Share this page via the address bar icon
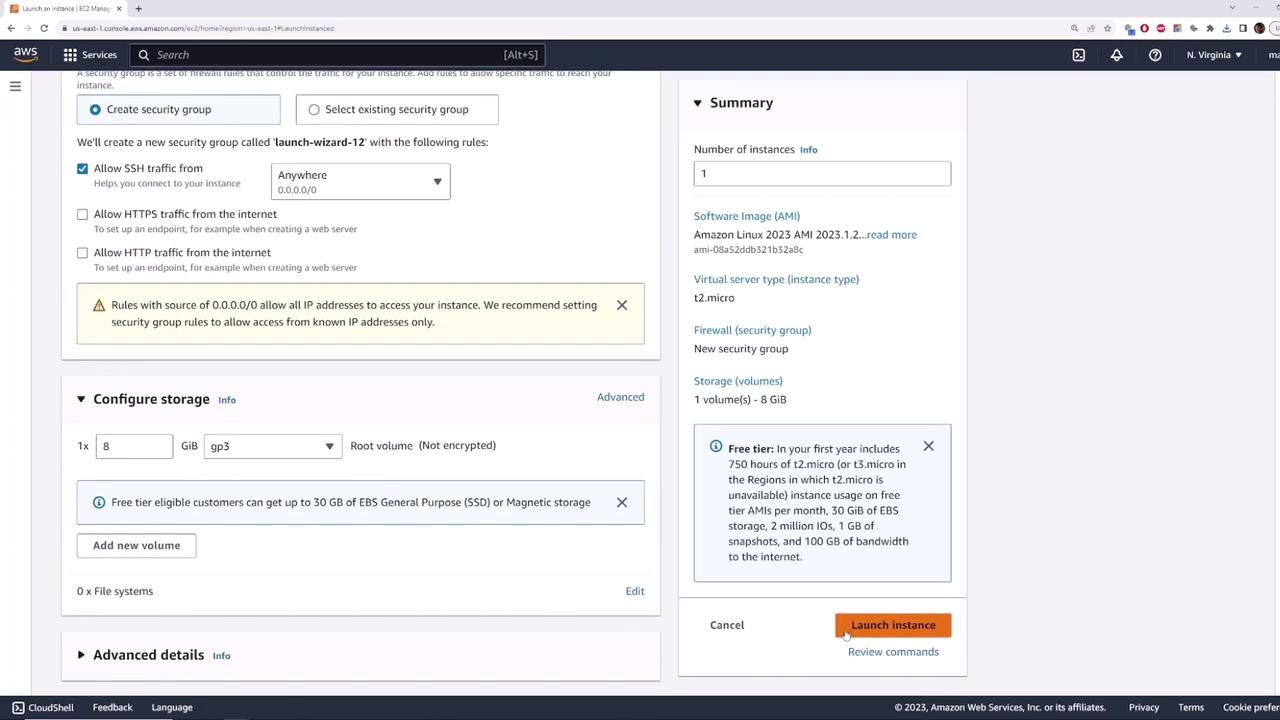The image size is (1280, 720). (1091, 28)
